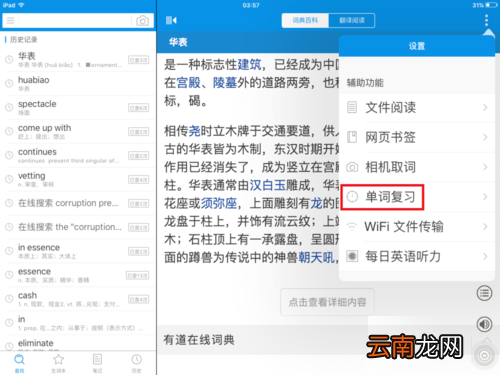Open history entry huabiao
This screenshot has width=500, height=375.
(78, 84)
